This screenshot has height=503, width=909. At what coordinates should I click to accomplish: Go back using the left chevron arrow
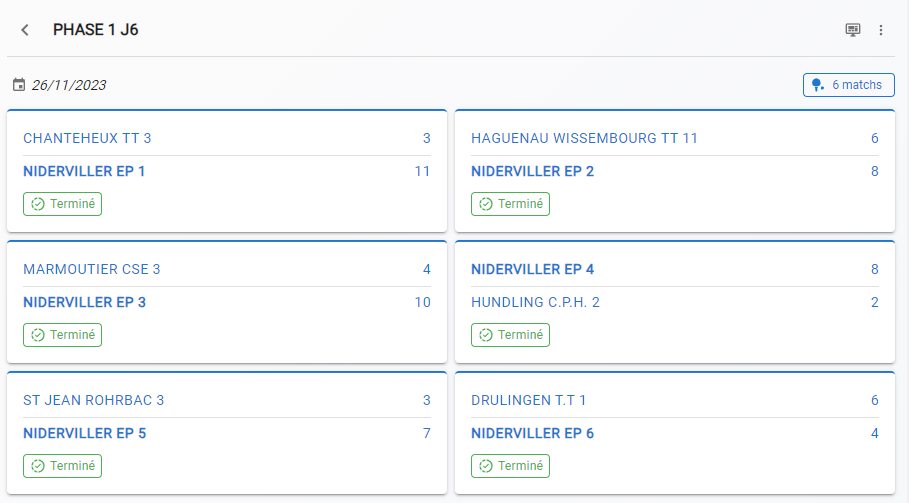[x=25, y=30]
